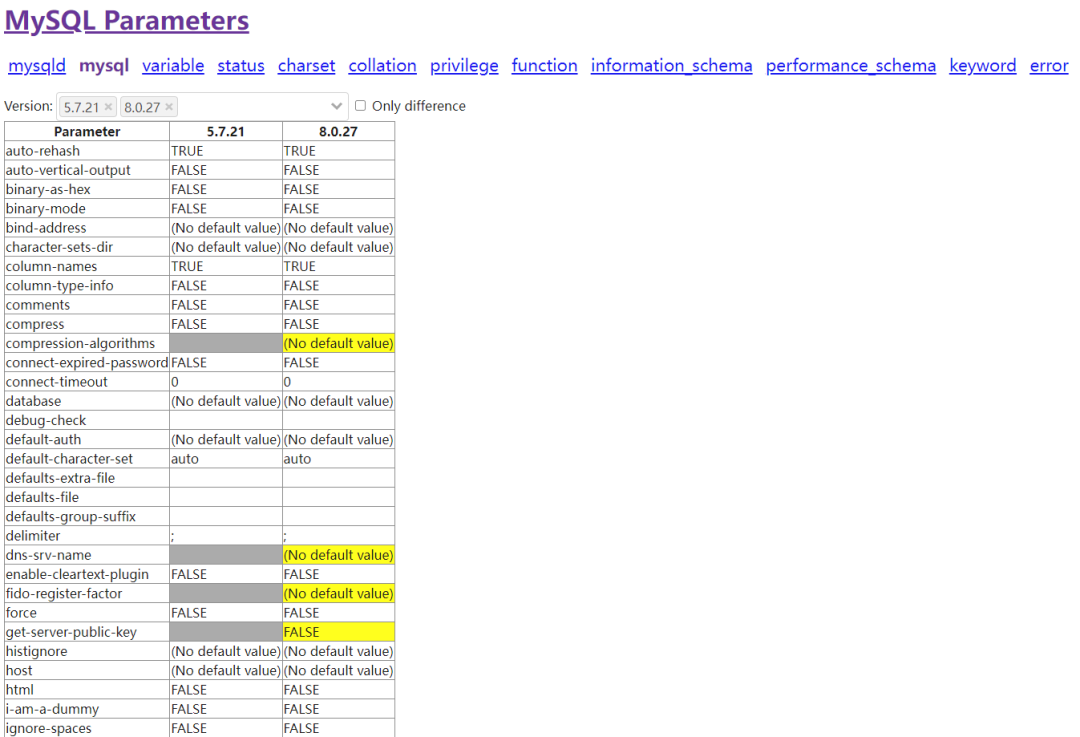Click highlighted 8.0.27 value for dns-srv-name
Image resolution: width=1080 pixels, height=737 pixels.
338,555
